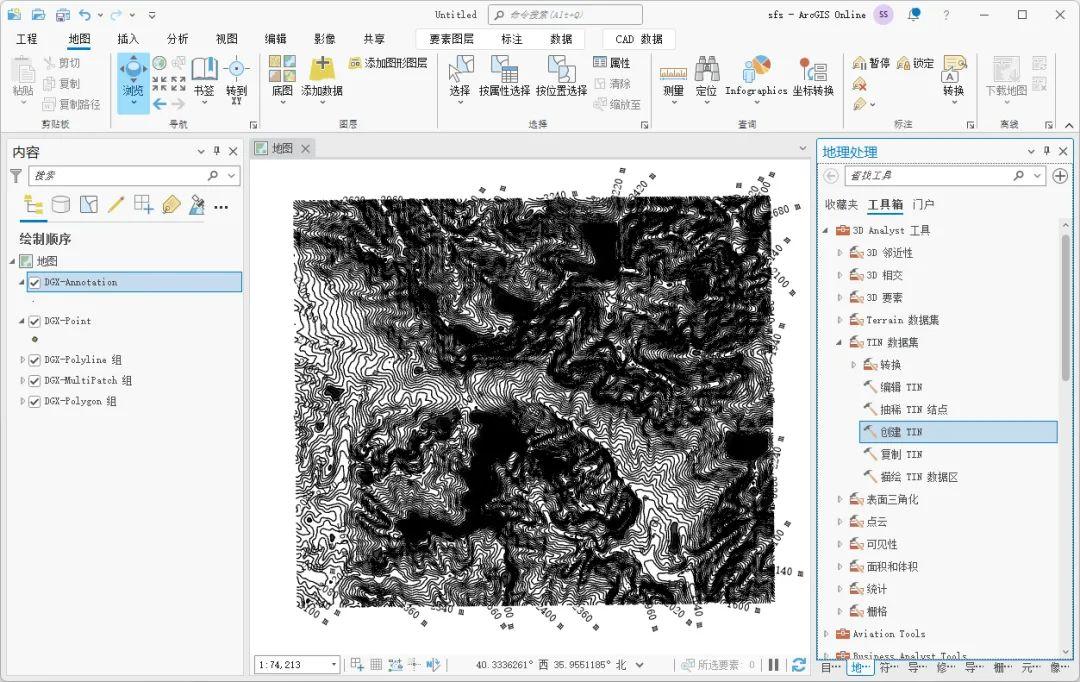
Task: Open the 影像 ribbon tab
Action: click(324, 39)
